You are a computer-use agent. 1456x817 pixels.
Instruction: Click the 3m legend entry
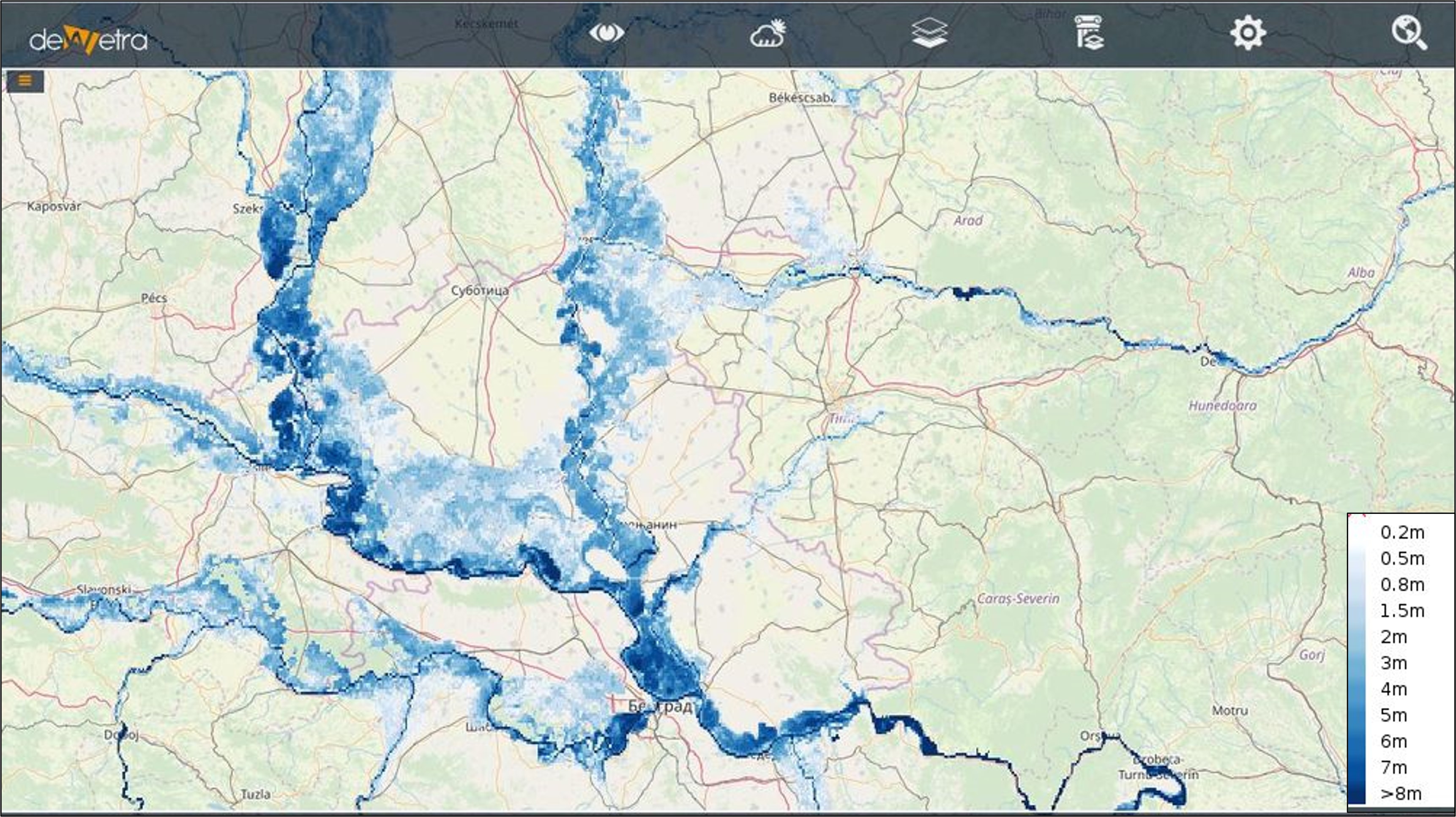1394,663
